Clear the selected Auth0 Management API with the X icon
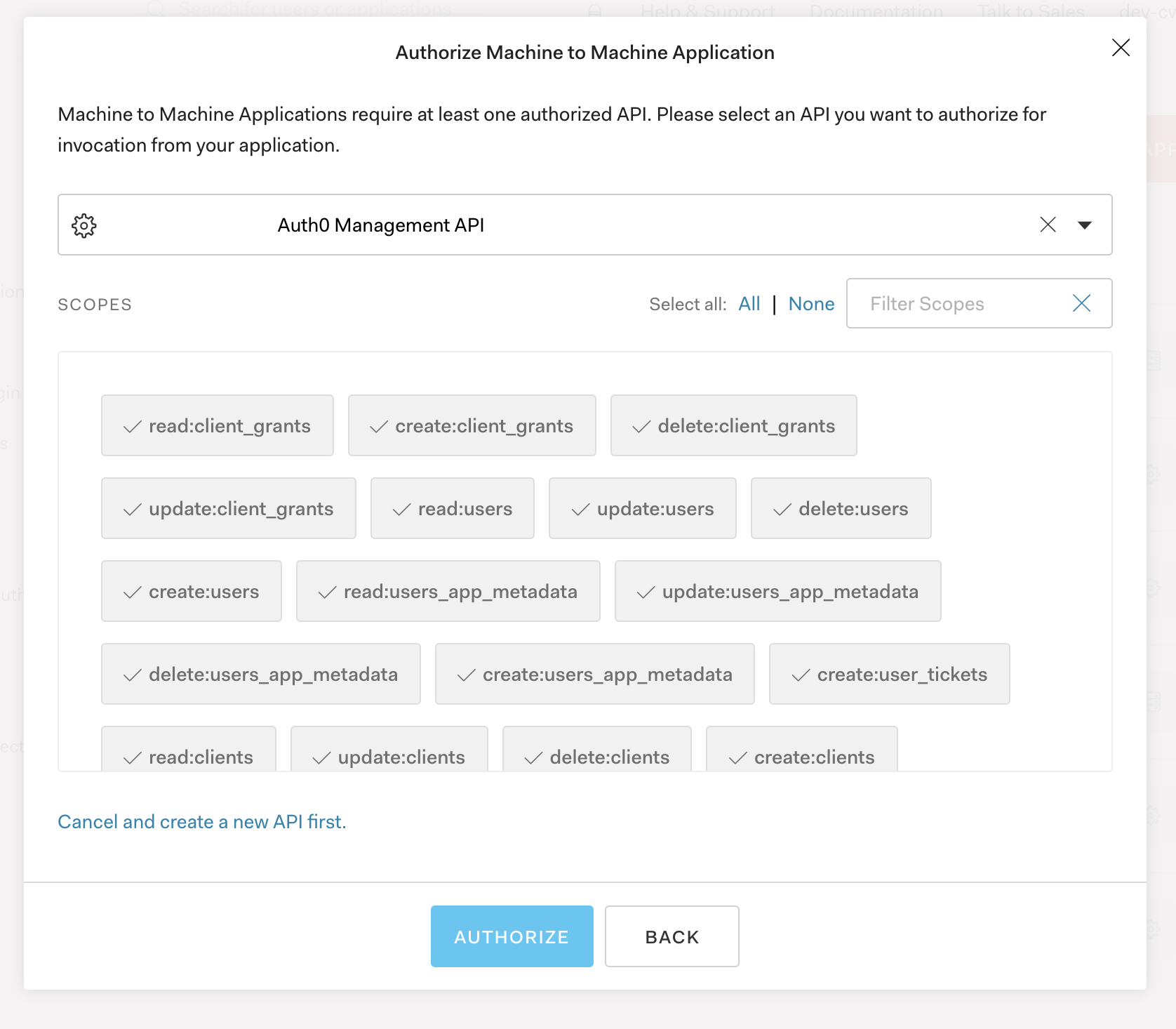 tap(1048, 225)
